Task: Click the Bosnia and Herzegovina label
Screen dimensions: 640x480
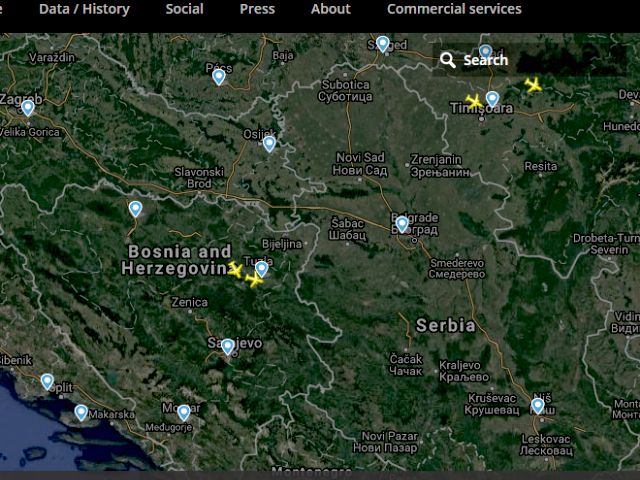Action: 177,260
